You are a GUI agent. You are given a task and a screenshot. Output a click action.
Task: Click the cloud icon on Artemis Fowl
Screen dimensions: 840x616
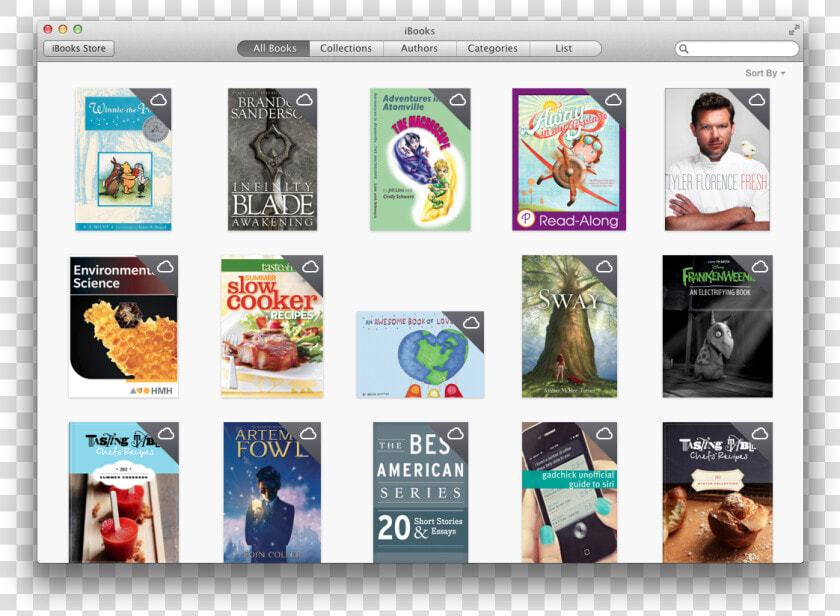pos(308,433)
